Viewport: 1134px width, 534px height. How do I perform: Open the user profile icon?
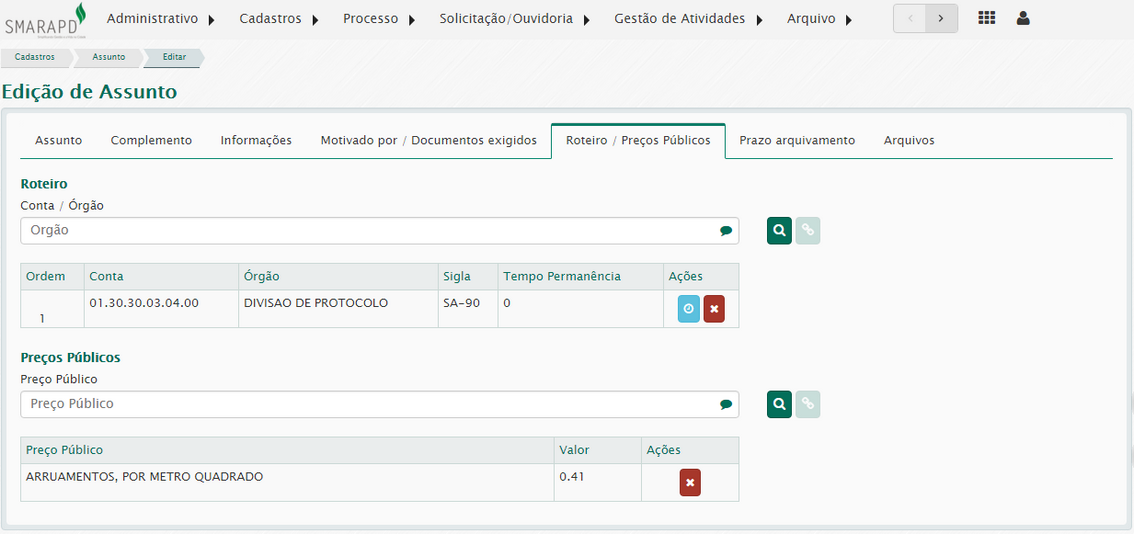pyautogui.click(x=1022, y=18)
